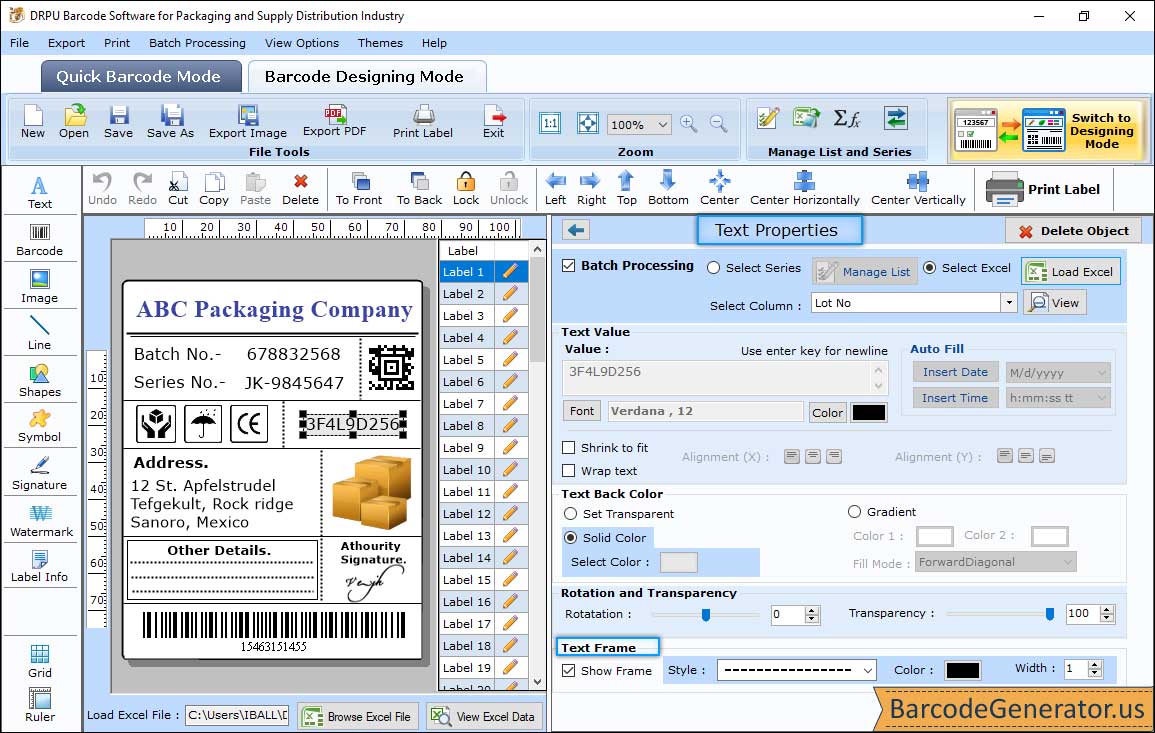Select the Barcode tool in sidebar

(40, 240)
